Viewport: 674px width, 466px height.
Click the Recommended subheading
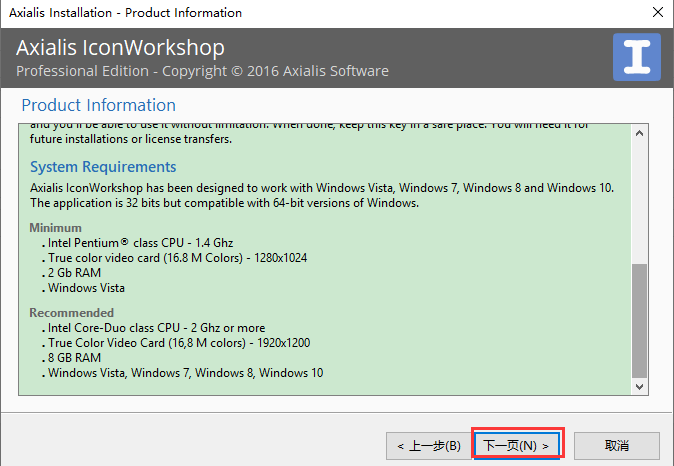pyautogui.click(x=71, y=313)
